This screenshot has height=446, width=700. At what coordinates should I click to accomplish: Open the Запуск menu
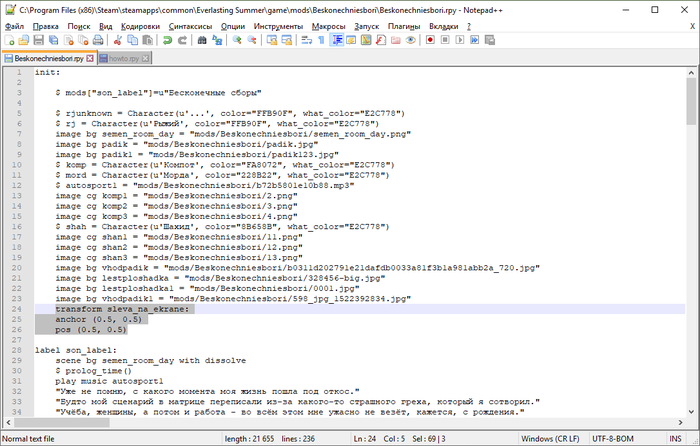click(367, 26)
